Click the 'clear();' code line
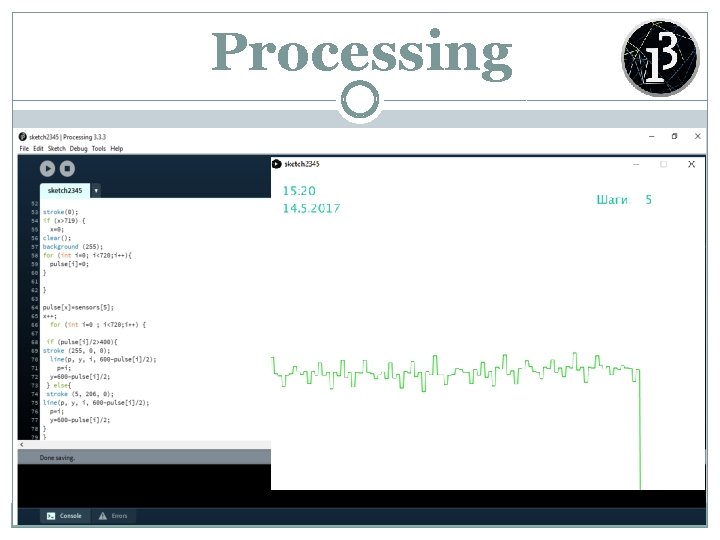720x540 pixels. pyautogui.click(x=57, y=238)
